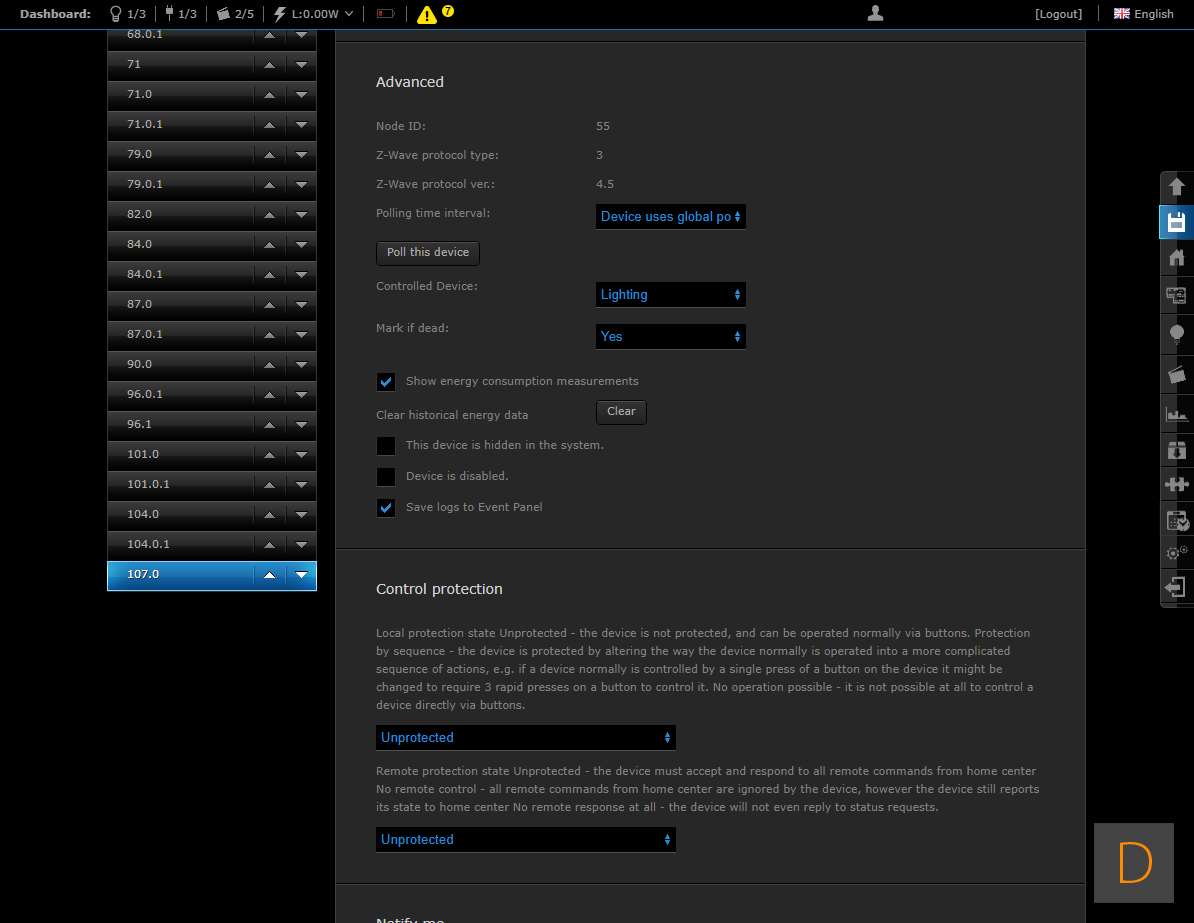Screen dimensions: 1194x923
Task: Open the puzzle piece plugins sidebar icon
Action: (1176, 484)
